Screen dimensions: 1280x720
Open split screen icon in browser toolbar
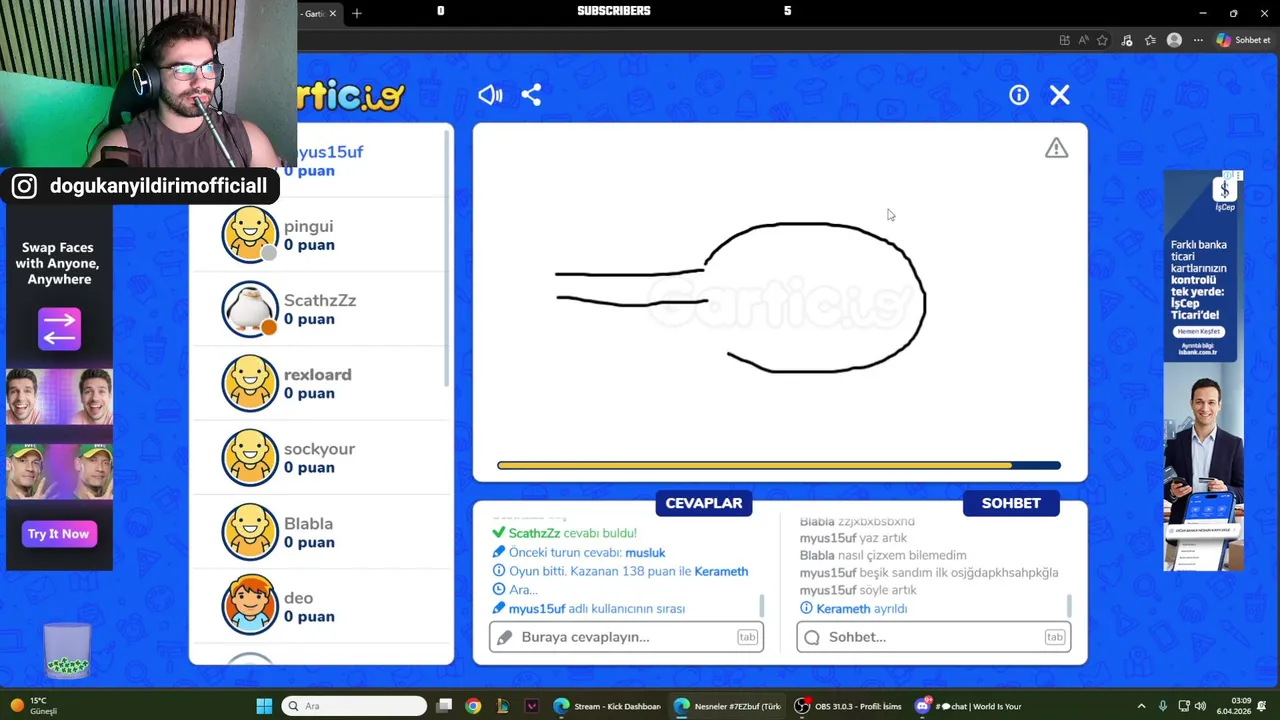[1064, 40]
